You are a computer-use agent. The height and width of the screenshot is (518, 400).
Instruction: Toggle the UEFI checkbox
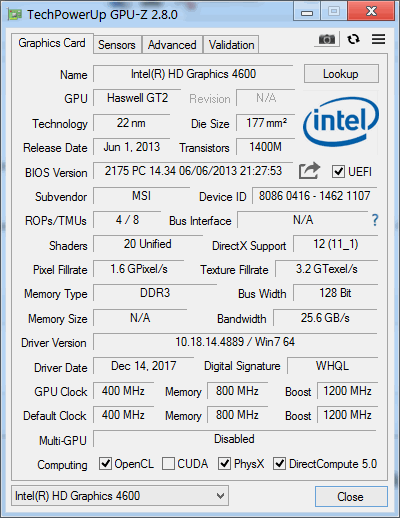pos(338,172)
